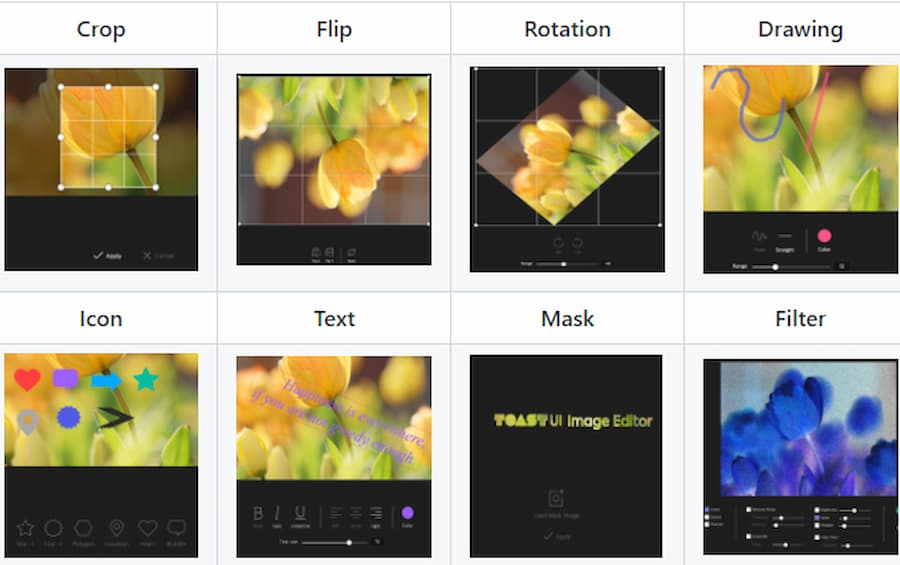The height and width of the screenshot is (565, 900).
Task: Click the Flip X icon
Action: tap(316, 253)
